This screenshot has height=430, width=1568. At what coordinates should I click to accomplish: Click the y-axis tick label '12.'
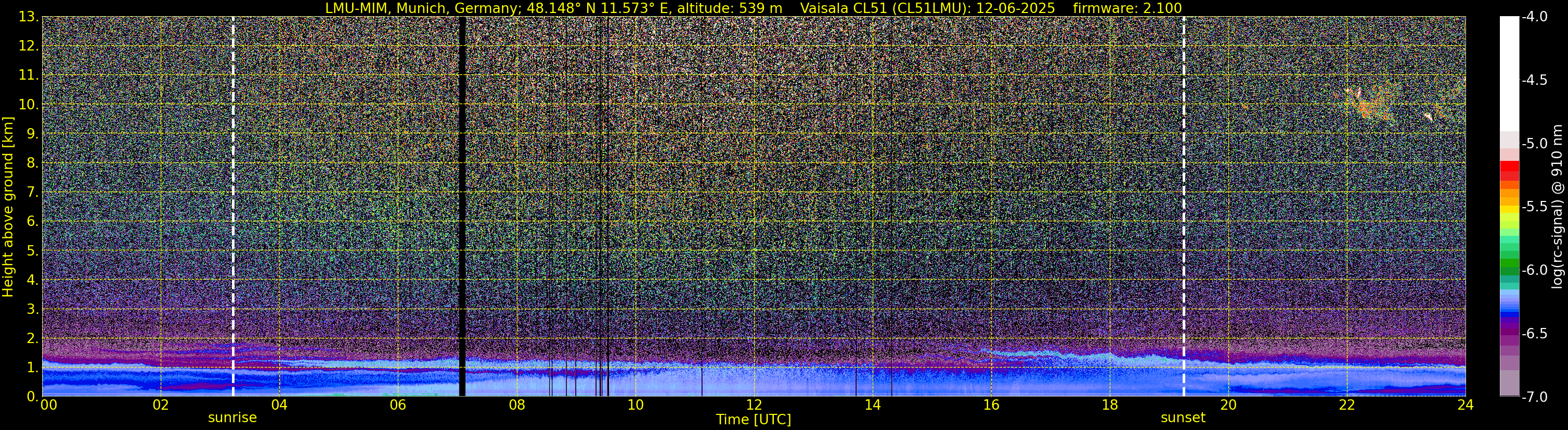pos(29,46)
